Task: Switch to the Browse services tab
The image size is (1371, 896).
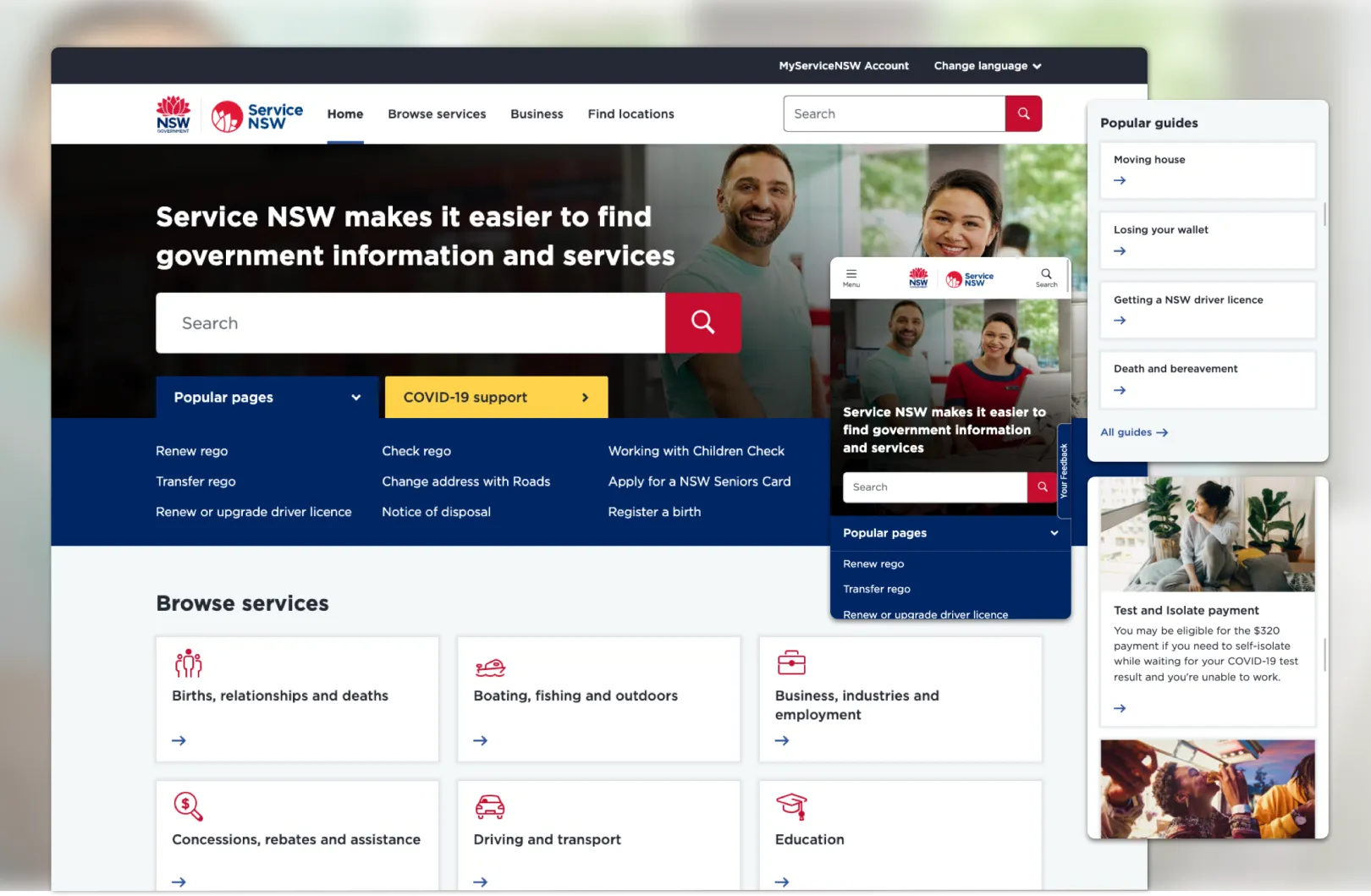Action: coord(437,113)
